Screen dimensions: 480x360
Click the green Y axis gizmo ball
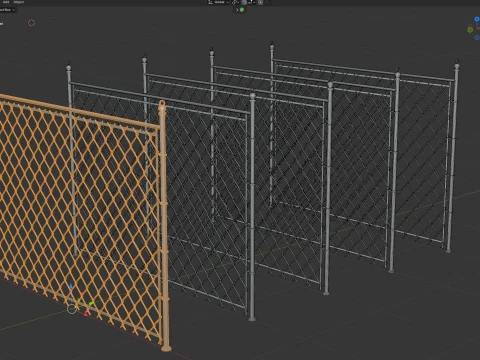(x=470, y=30)
